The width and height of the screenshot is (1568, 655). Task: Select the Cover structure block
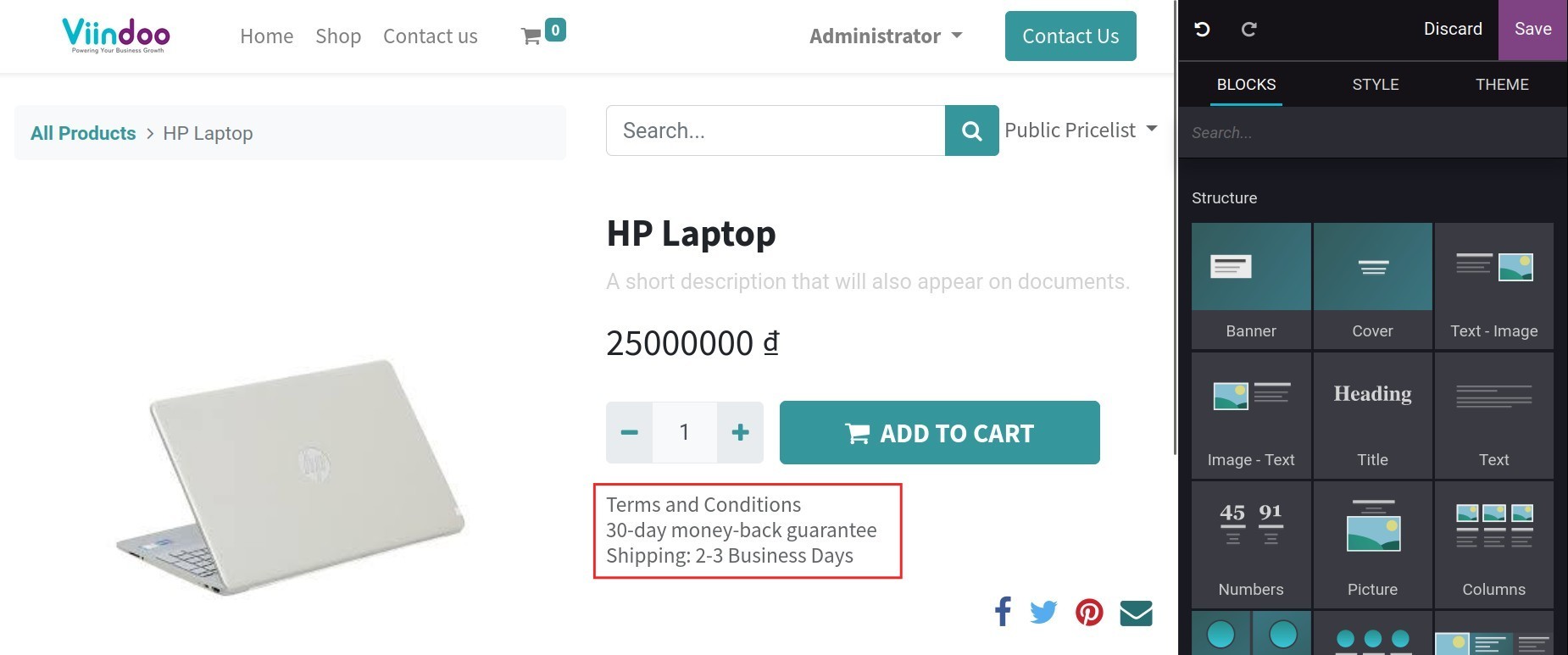[x=1372, y=286]
